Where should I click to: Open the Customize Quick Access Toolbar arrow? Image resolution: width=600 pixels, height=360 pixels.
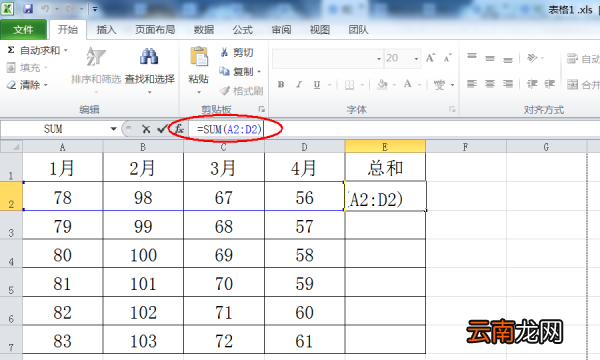[95, 9]
